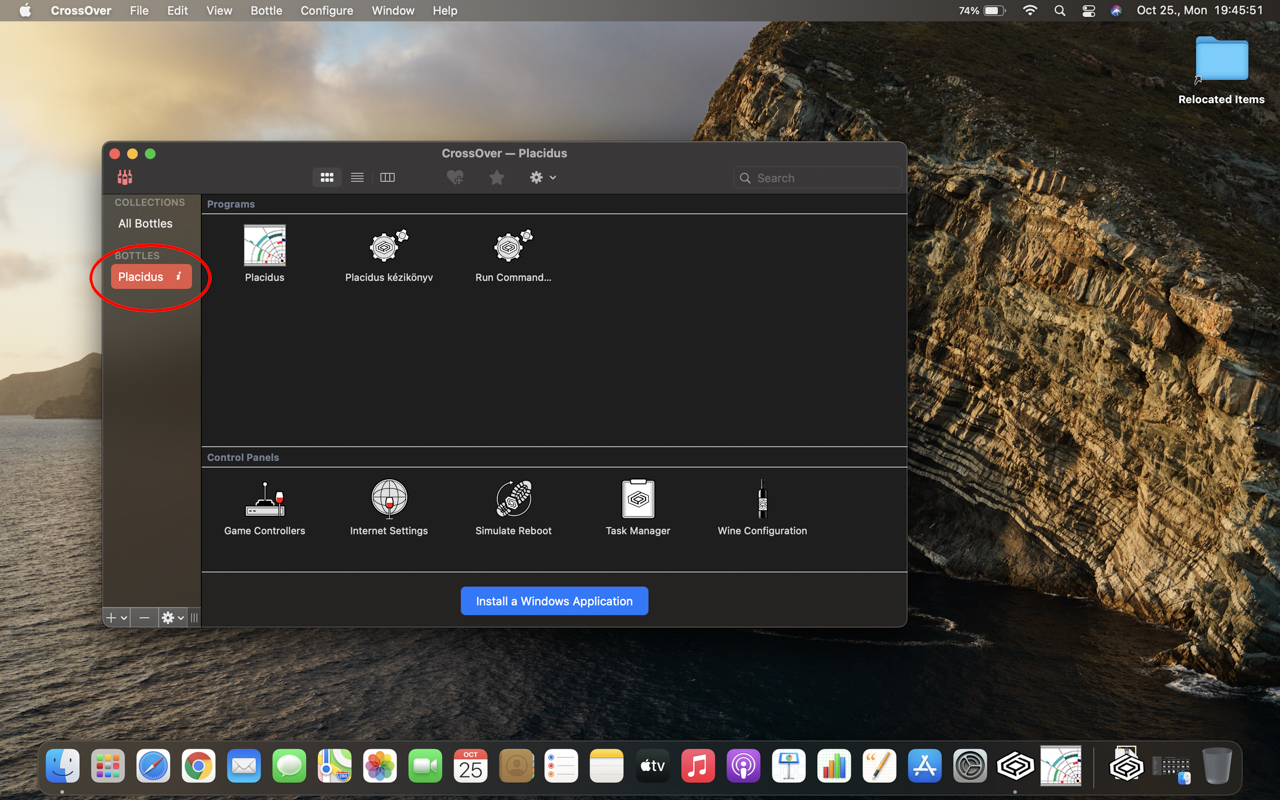
Task: Open the View menu
Action: pos(219,11)
